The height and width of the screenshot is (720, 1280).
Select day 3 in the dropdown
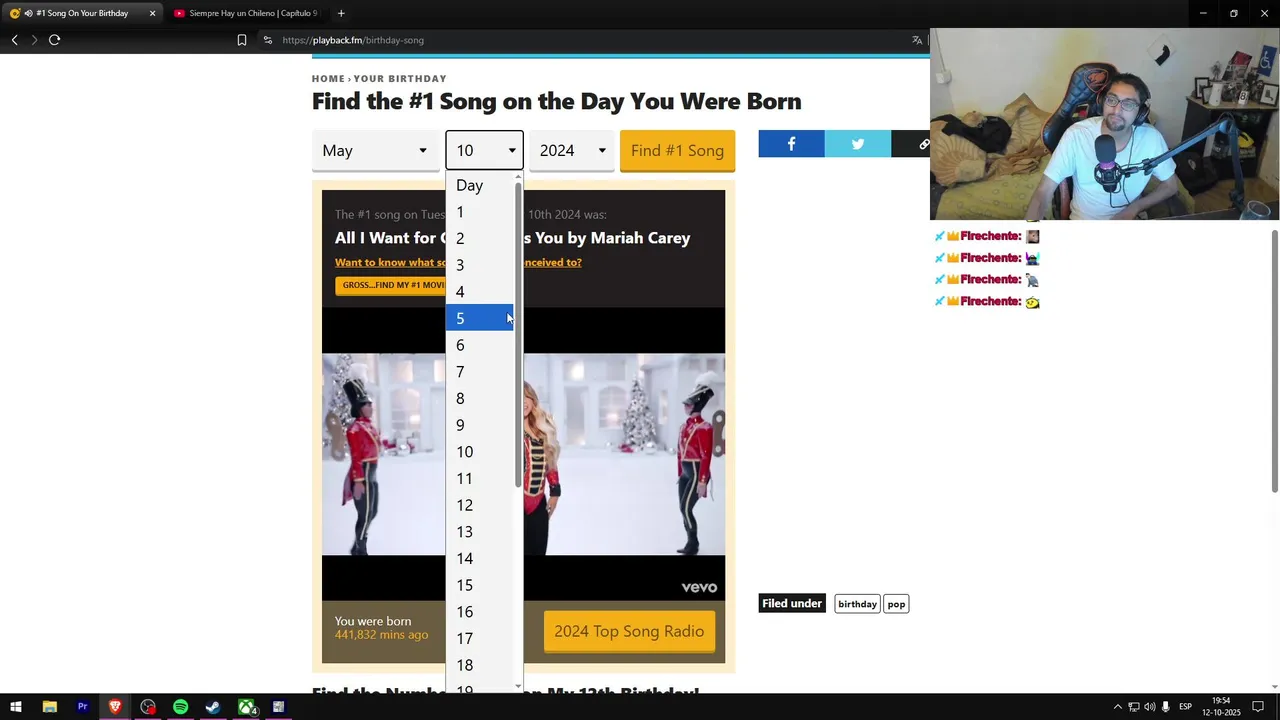click(x=480, y=265)
